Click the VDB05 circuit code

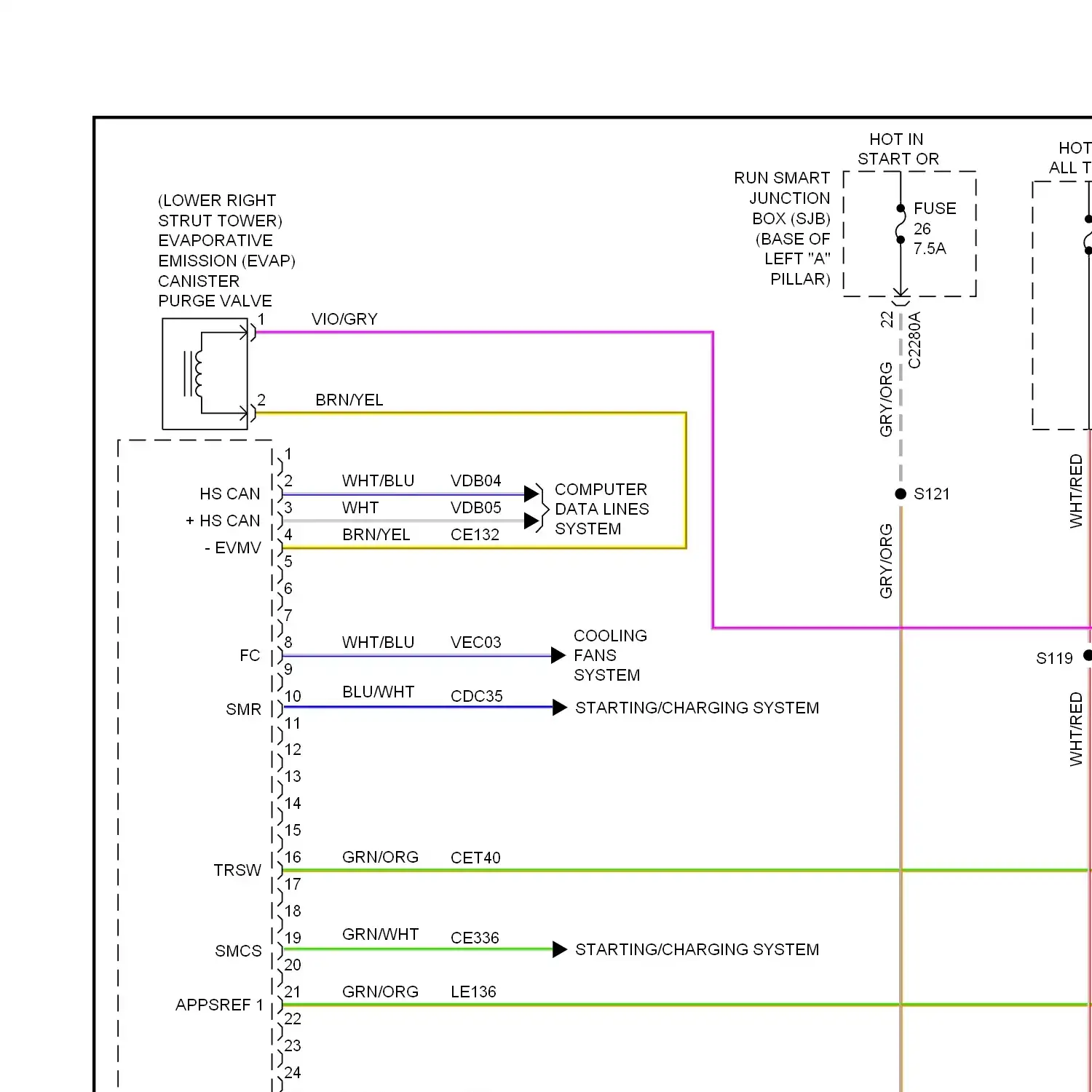point(475,507)
